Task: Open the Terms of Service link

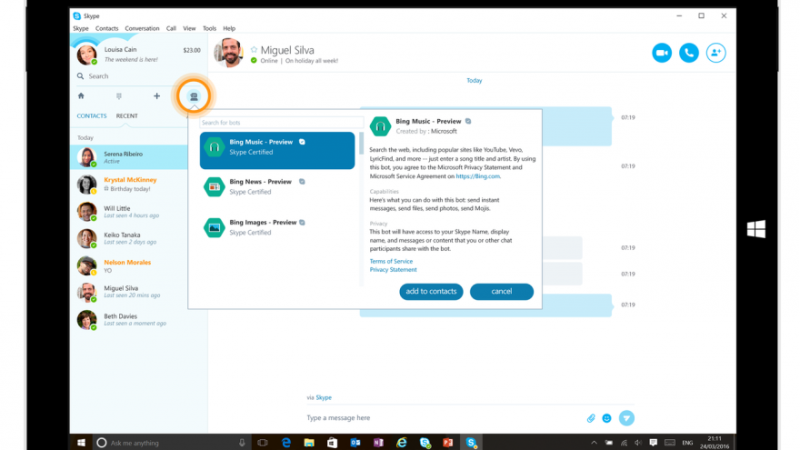Action: [x=390, y=261]
